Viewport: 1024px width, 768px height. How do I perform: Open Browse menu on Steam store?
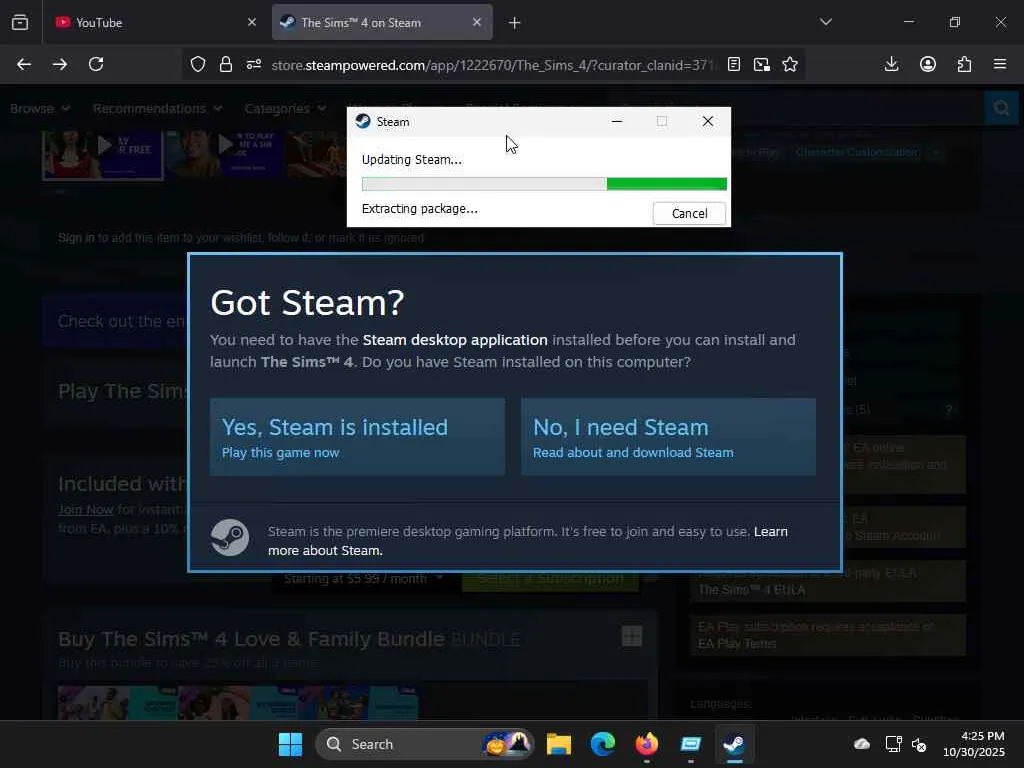40,108
